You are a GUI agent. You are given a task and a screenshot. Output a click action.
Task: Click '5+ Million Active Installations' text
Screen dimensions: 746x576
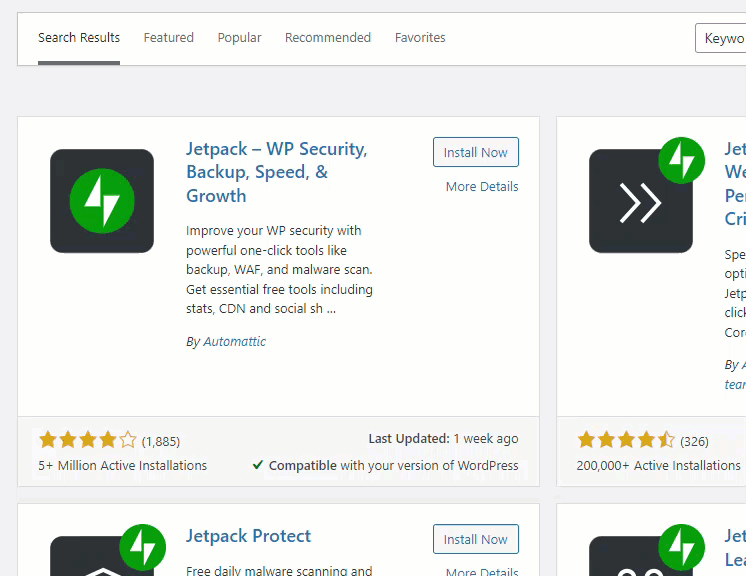(x=123, y=465)
